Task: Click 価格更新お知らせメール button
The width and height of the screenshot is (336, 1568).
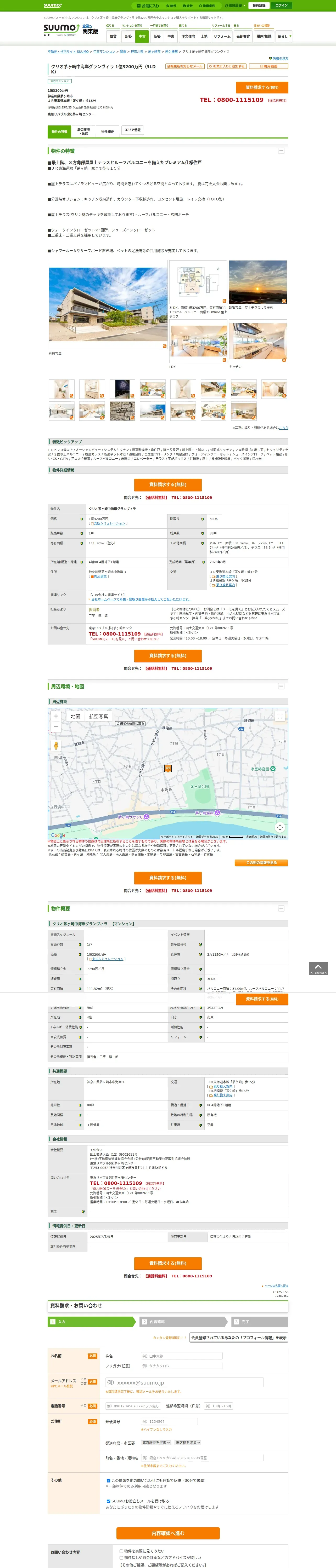Action: coord(185,66)
